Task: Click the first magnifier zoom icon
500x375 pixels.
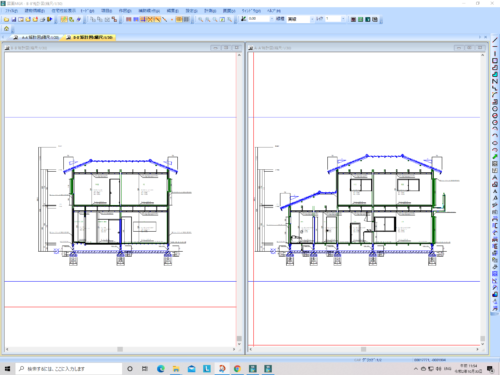Action: pos(200,19)
